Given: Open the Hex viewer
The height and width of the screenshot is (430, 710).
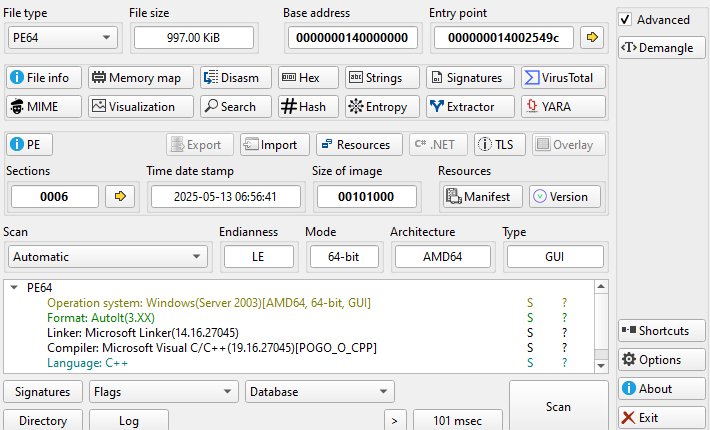Looking at the screenshot, I should click(x=304, y=78).
